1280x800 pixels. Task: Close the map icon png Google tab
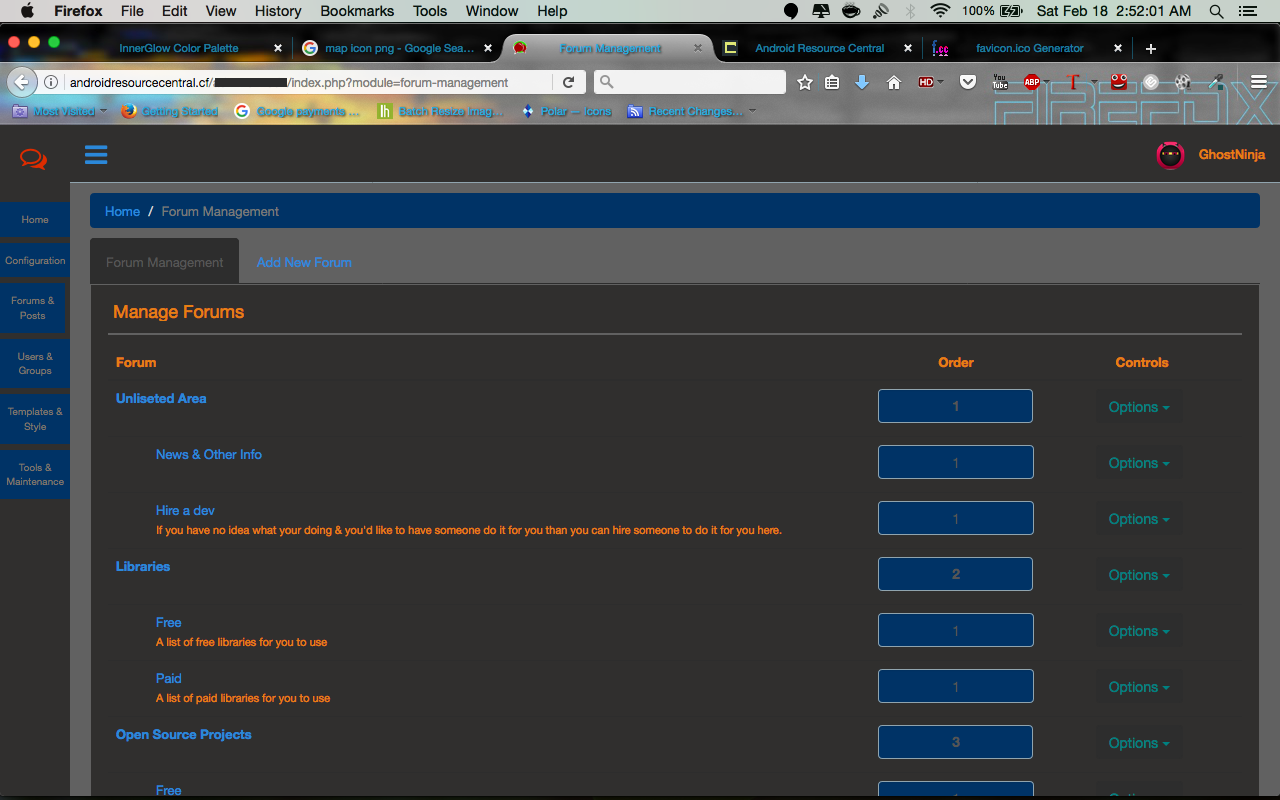pos(488,48)
